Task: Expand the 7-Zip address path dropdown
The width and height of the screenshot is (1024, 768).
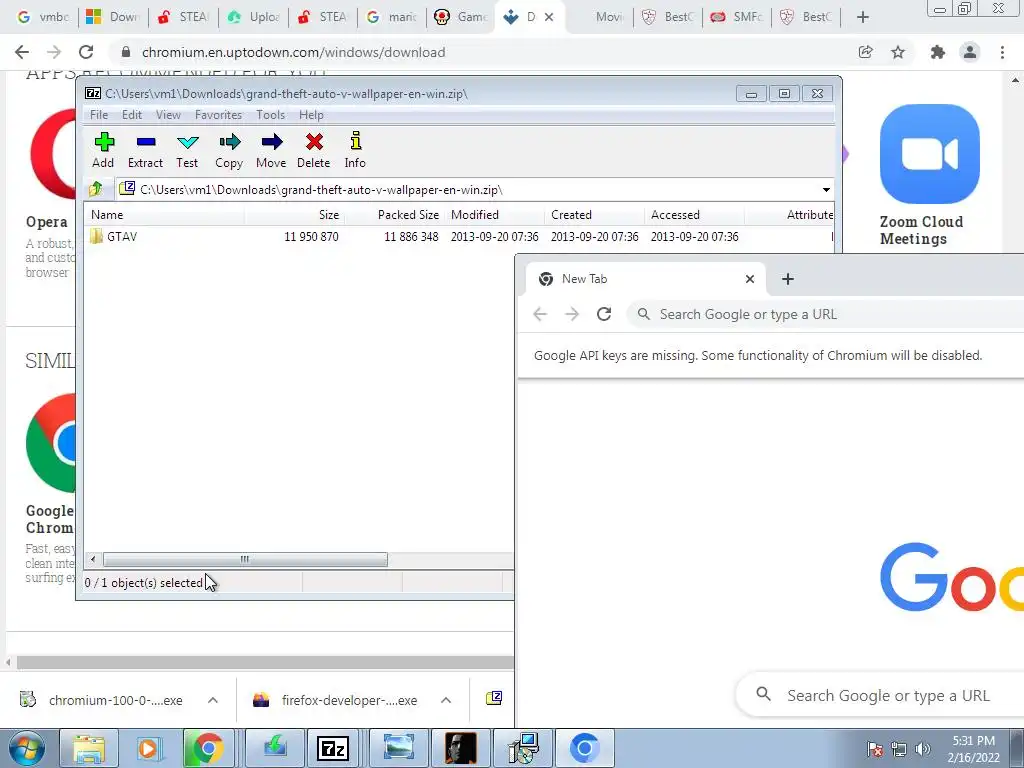Action: [x=826, y=189]
